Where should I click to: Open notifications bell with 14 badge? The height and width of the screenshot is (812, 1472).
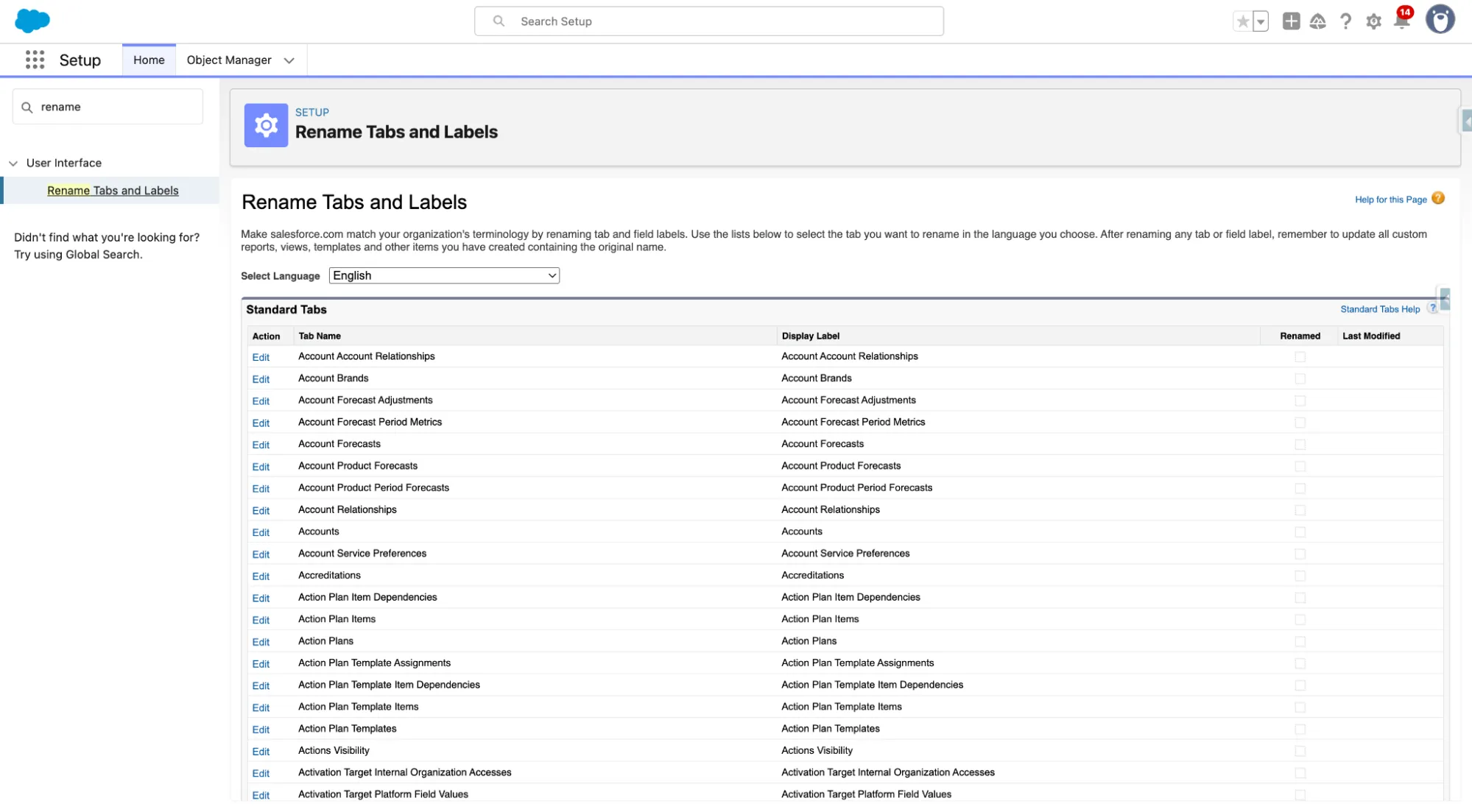tap(1402, 21)
